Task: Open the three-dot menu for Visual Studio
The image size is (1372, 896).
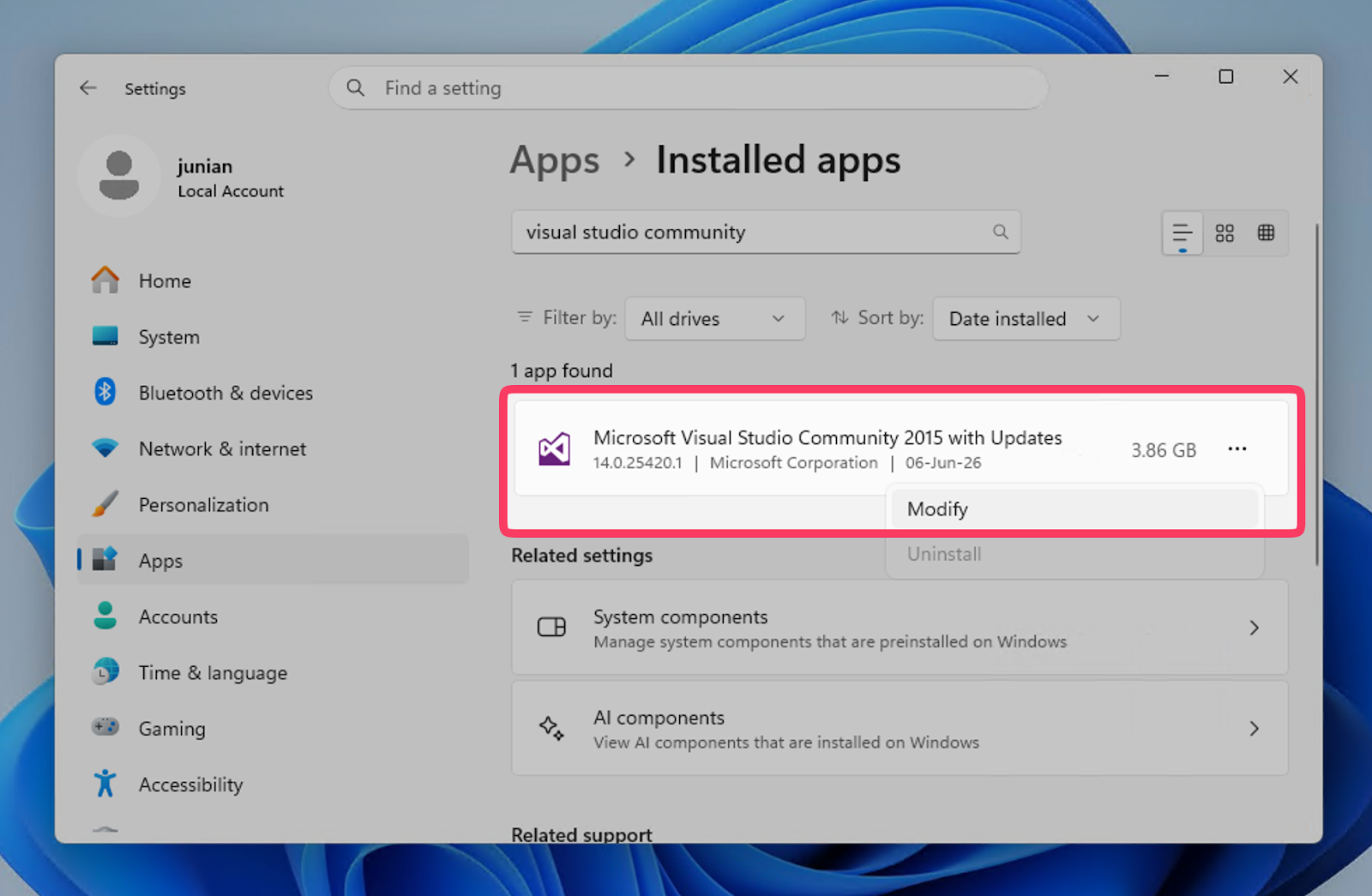Action: coord(1237,449)
